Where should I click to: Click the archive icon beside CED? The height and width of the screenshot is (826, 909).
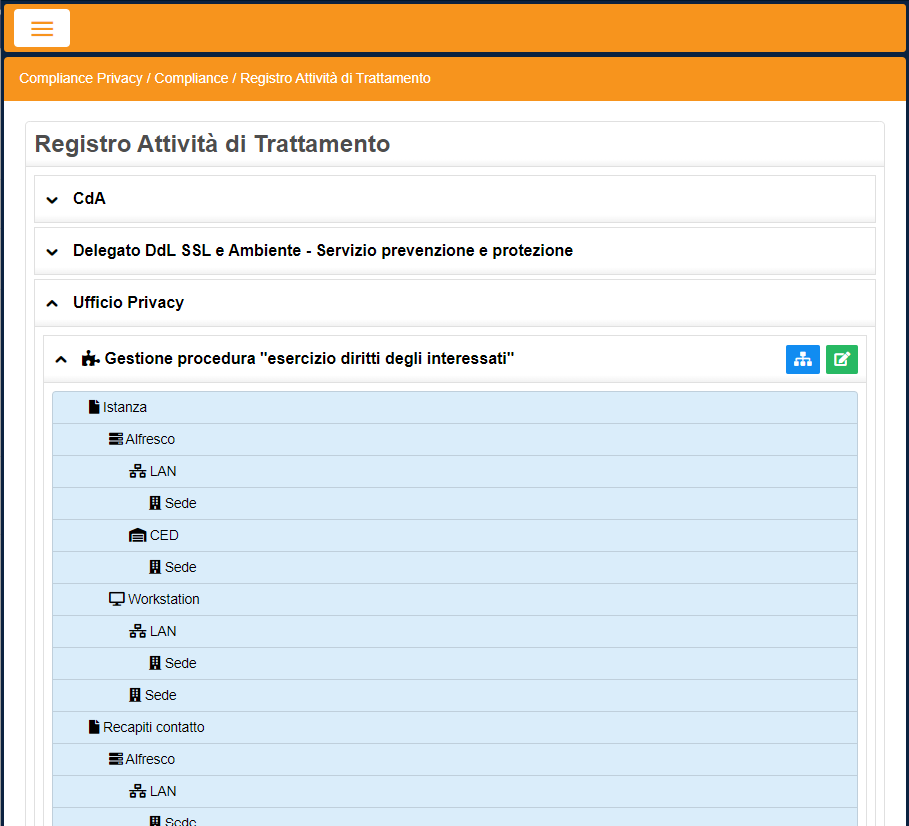(136, 534)
